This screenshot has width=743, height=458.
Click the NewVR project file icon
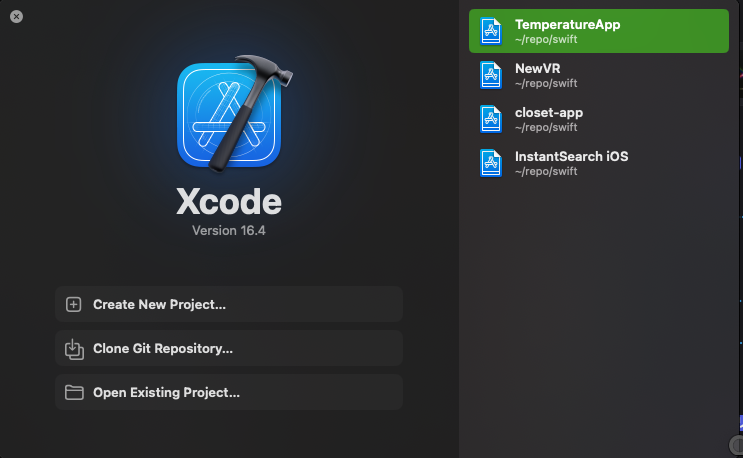tap(491, 75)
